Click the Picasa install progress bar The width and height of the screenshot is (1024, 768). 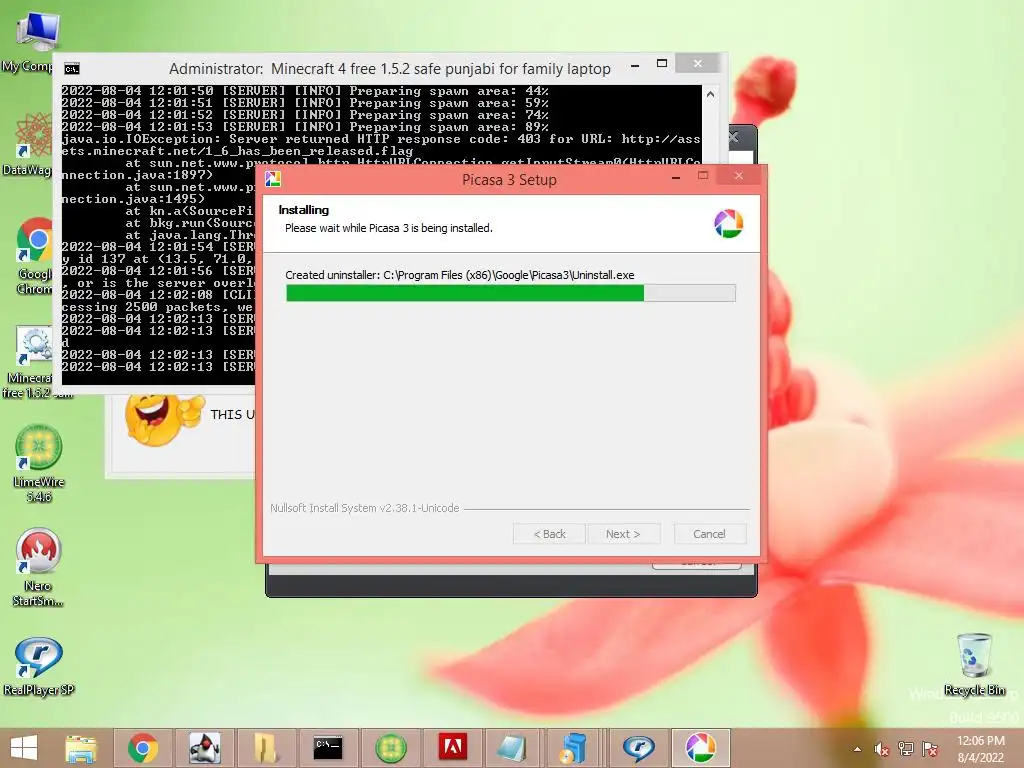tap(511, 293)
